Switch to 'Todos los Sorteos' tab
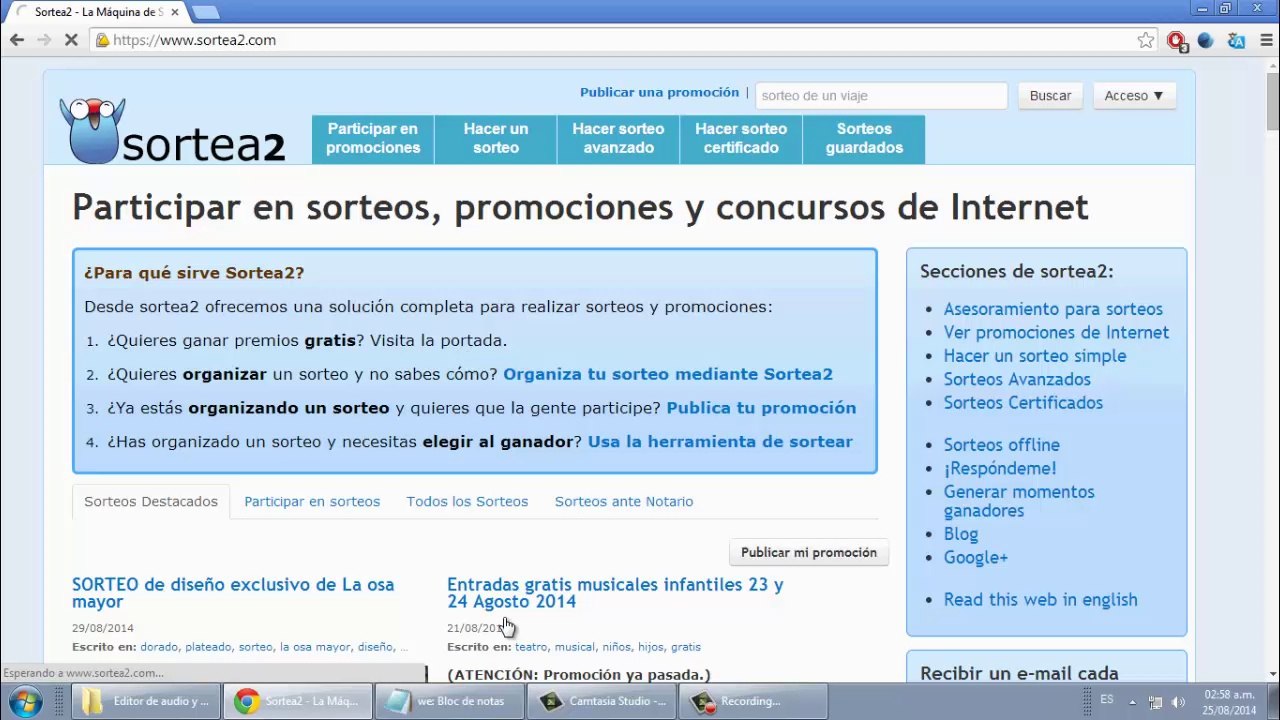Image resolution: width=1280 pixels, height=720 pixels. click(x=467, y=502)
